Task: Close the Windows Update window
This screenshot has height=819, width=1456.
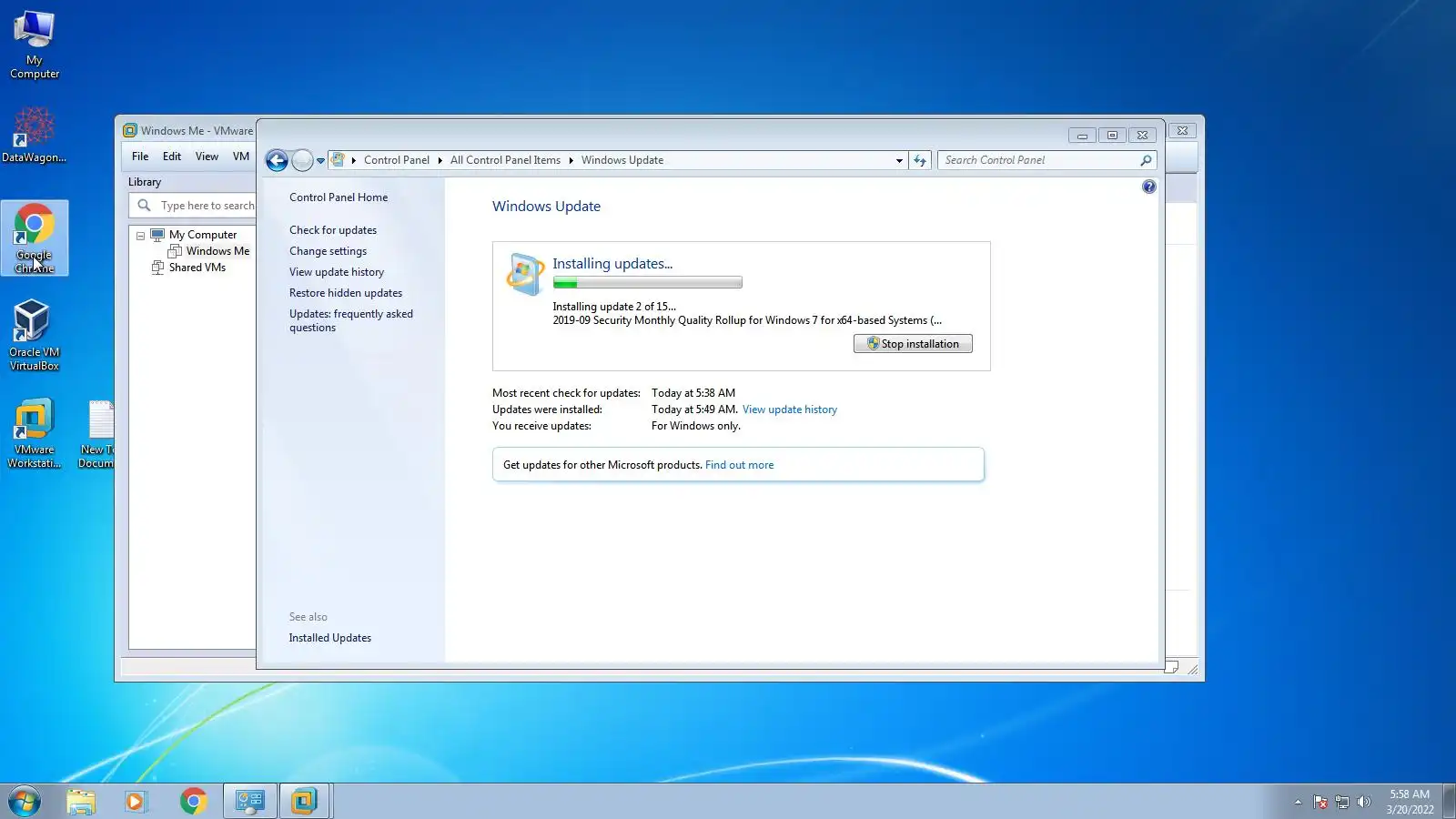Action: tap(1142, 136)
